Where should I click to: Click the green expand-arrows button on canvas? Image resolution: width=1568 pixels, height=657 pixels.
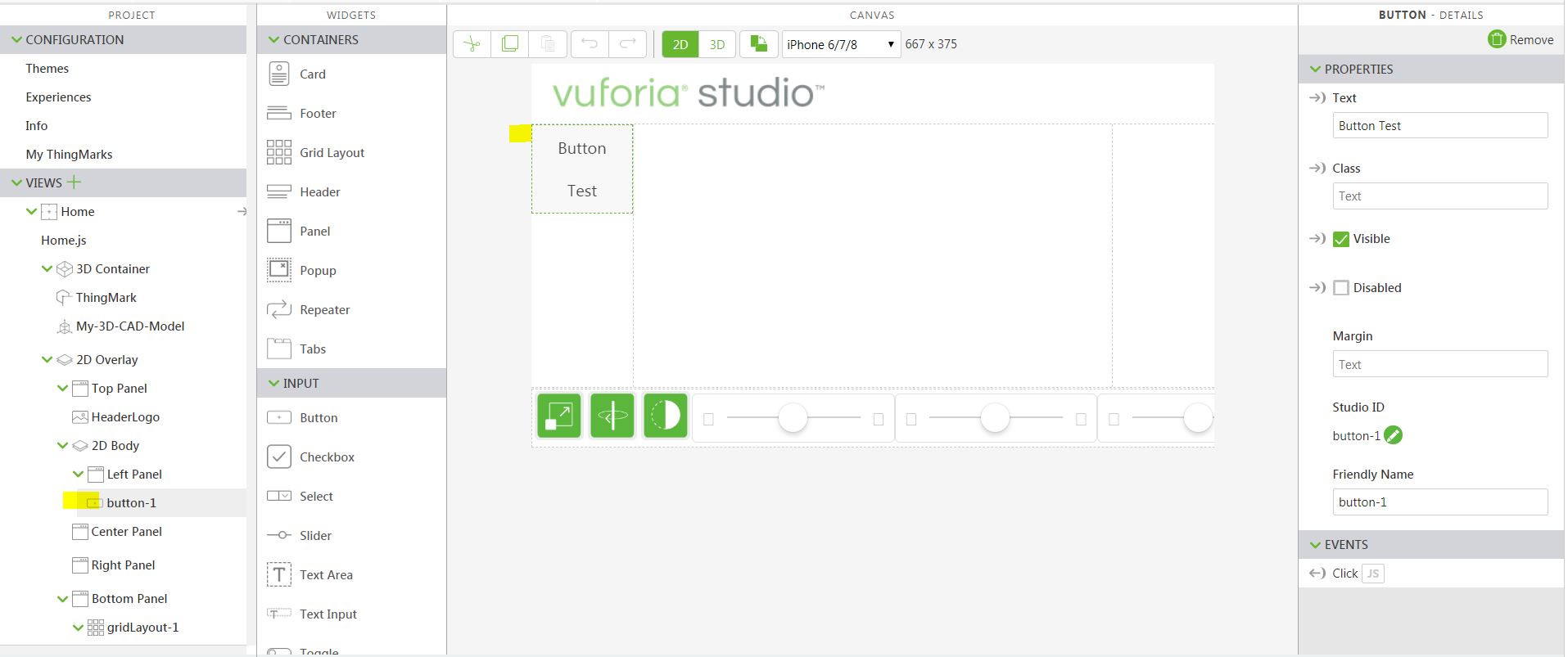click(559, 416)
